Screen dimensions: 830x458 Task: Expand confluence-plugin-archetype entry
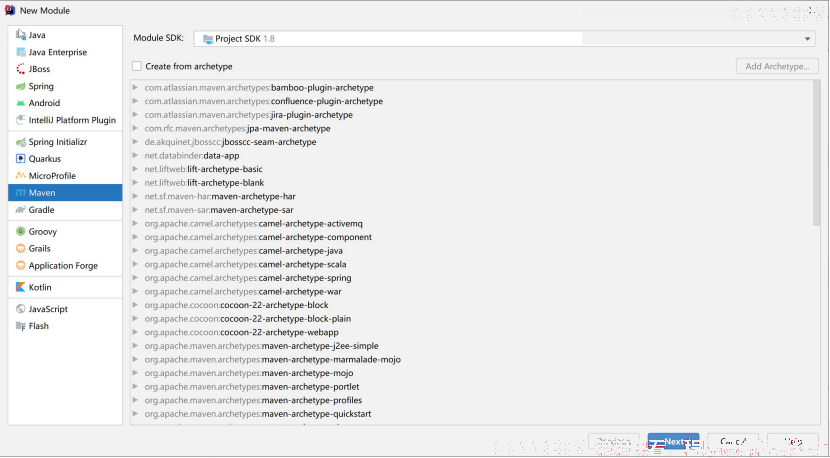tap(136, 101)
